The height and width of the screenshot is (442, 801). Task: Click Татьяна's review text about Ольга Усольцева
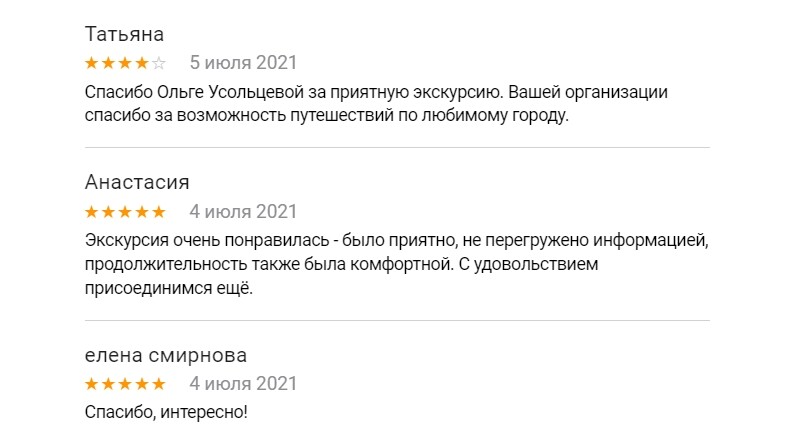[x=376, y=104]
